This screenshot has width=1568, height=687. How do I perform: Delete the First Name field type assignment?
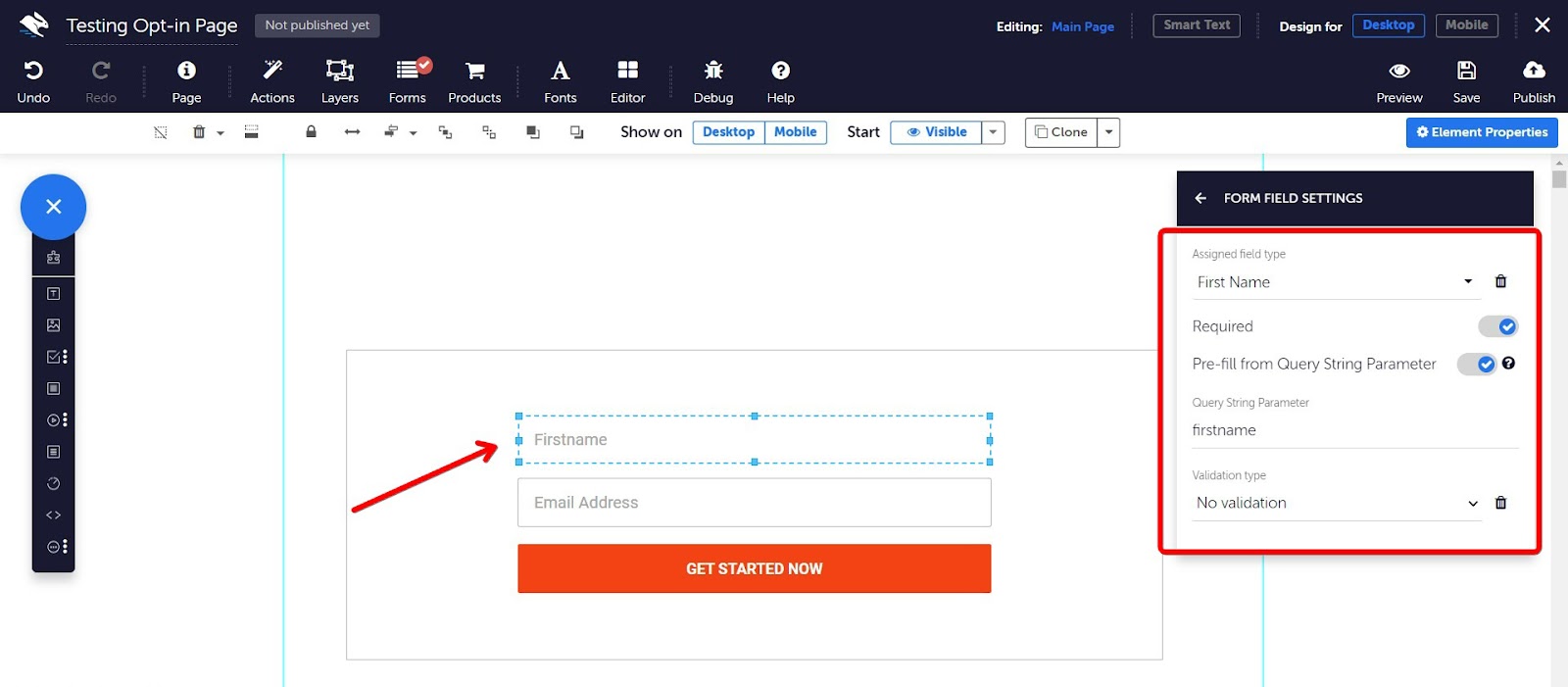[x=1500, y=281]
